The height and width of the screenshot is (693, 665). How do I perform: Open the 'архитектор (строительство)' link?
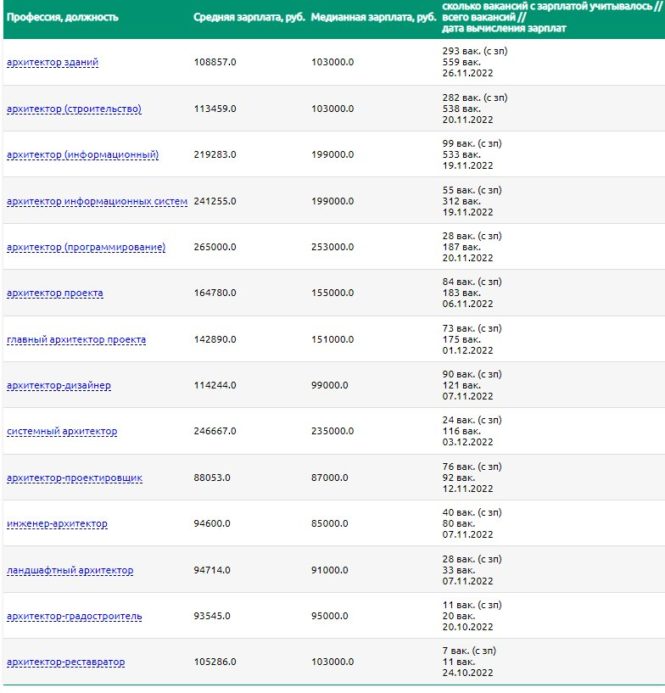click(74, 109)
